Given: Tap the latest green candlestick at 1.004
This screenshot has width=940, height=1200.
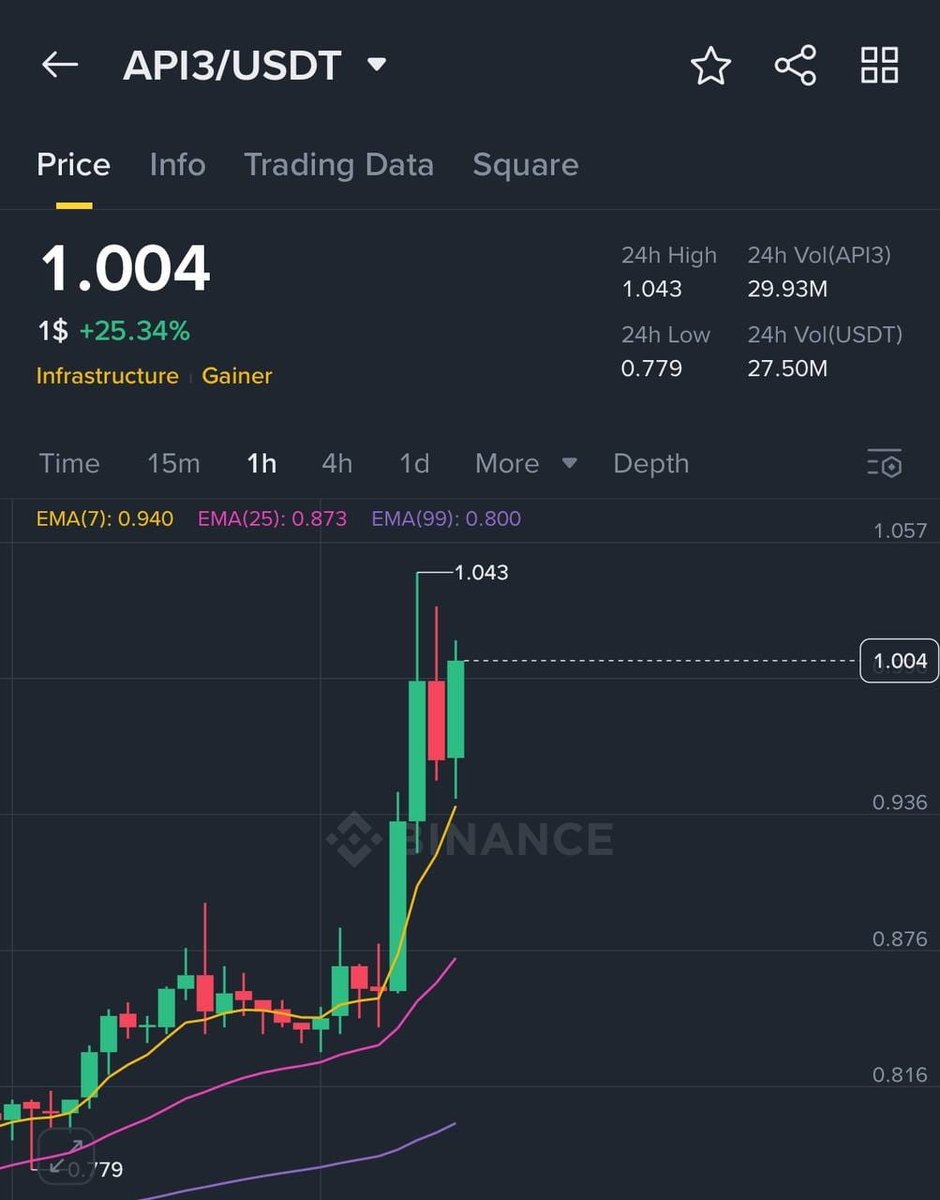Looking at the screenshot, I should (x=455, y=709).
